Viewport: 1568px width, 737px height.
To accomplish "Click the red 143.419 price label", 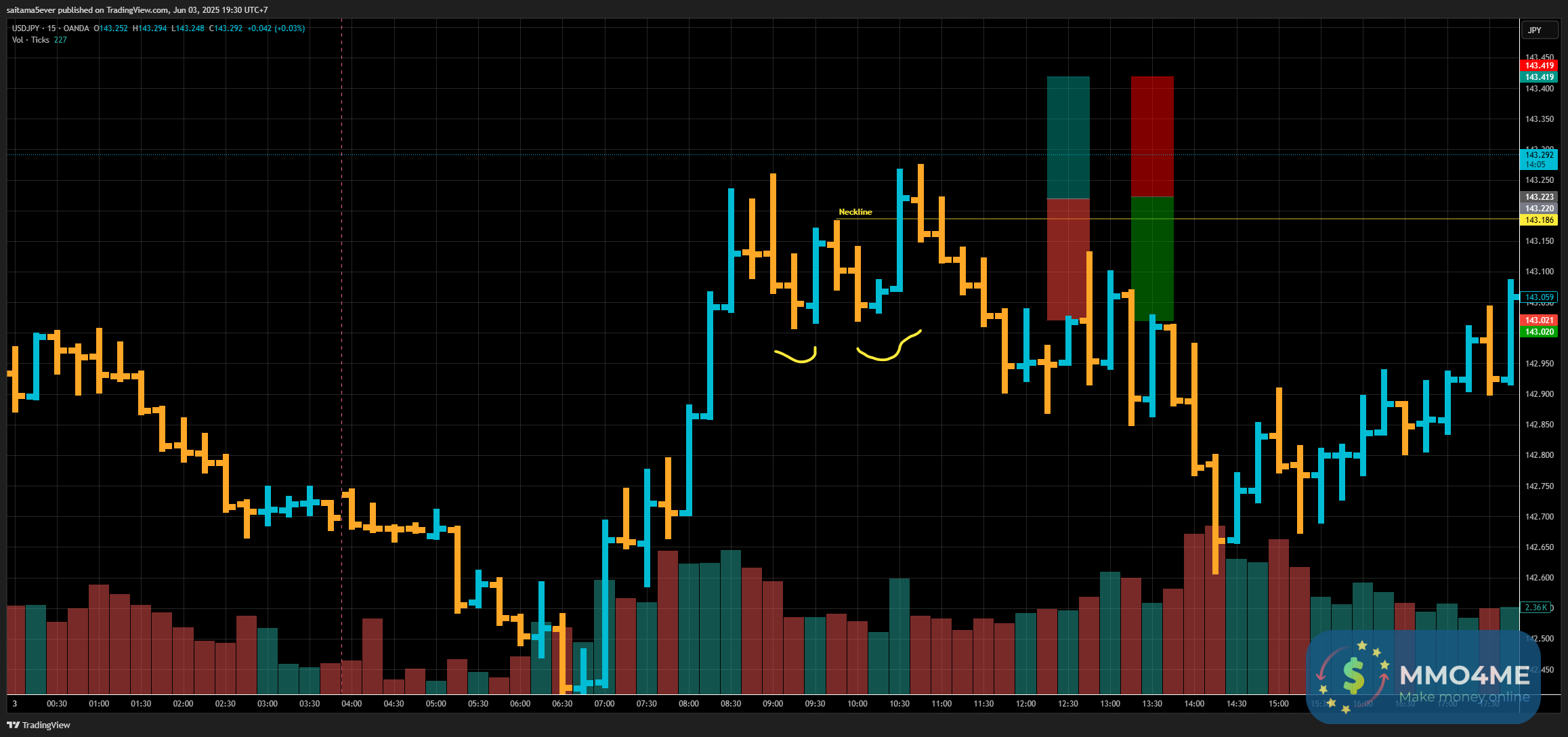I will pos(1539,66).
